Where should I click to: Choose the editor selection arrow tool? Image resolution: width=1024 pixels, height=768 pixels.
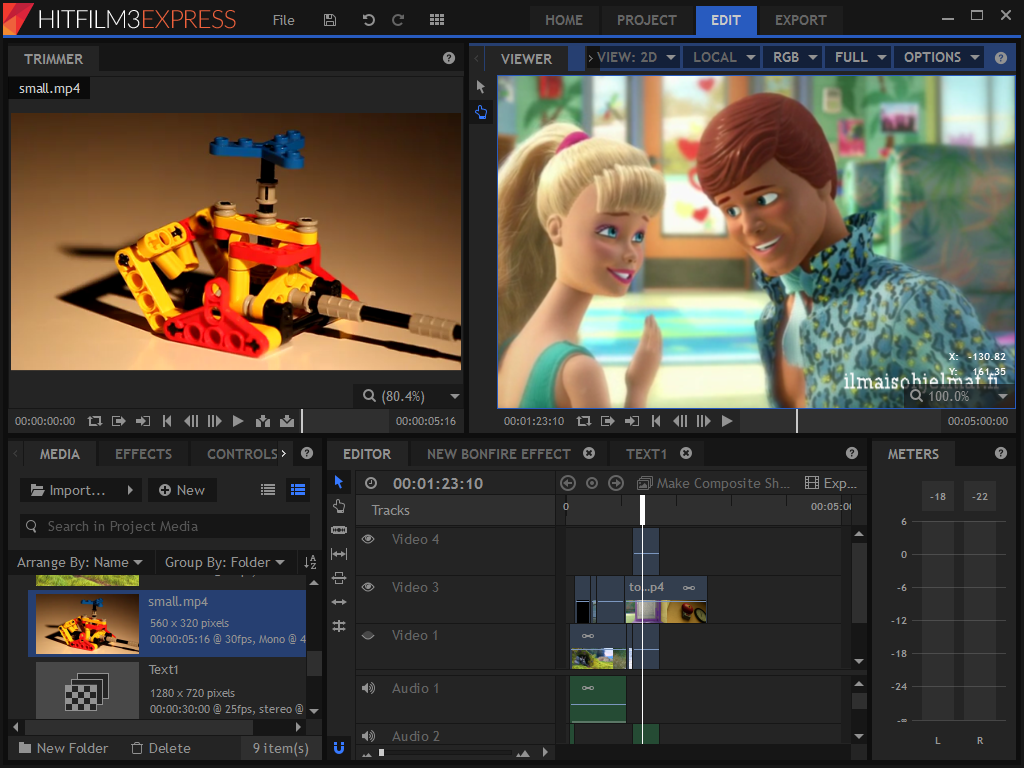339,482
